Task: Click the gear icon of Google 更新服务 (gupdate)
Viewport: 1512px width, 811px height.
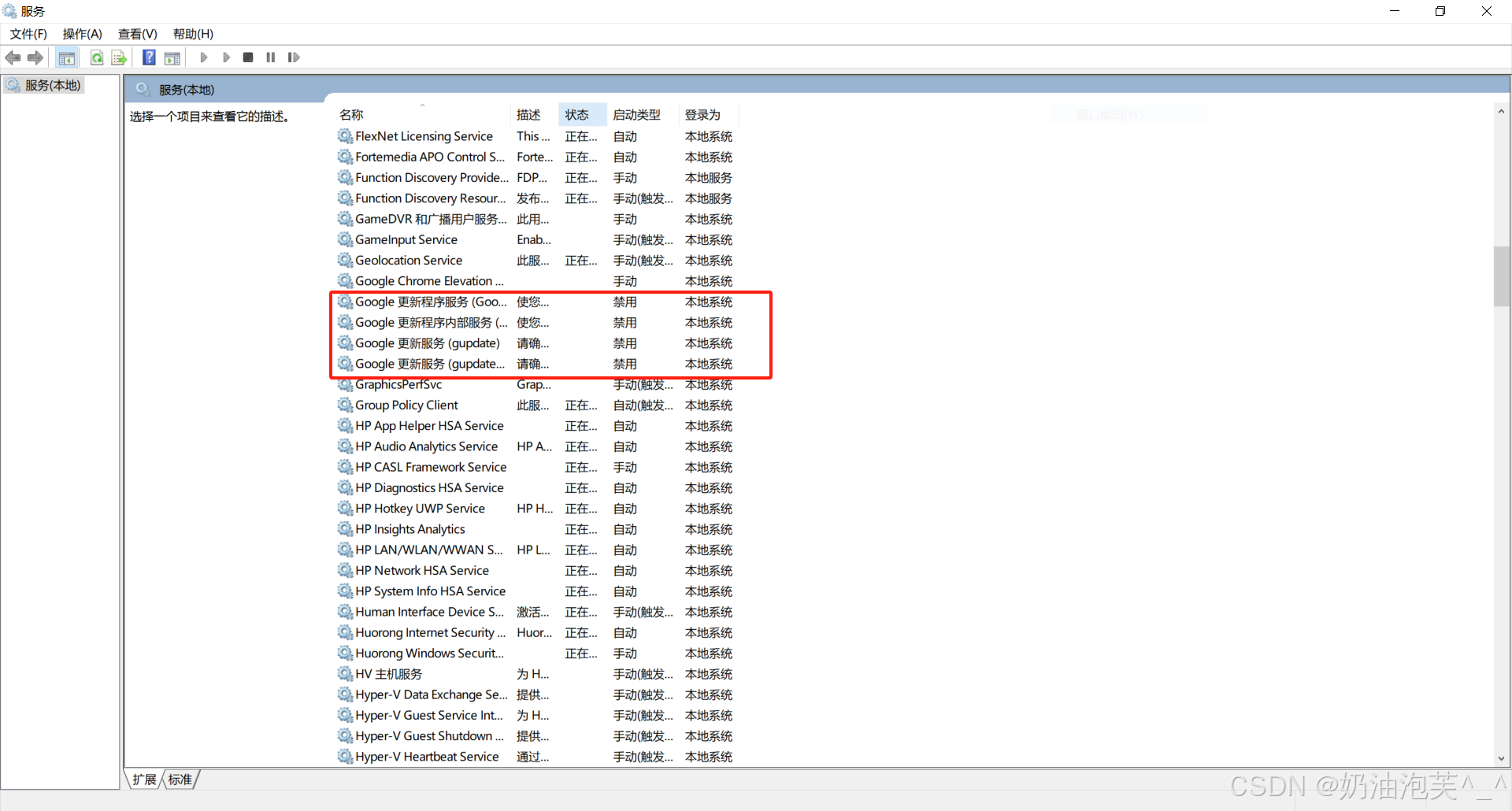Action: (345, 343)
